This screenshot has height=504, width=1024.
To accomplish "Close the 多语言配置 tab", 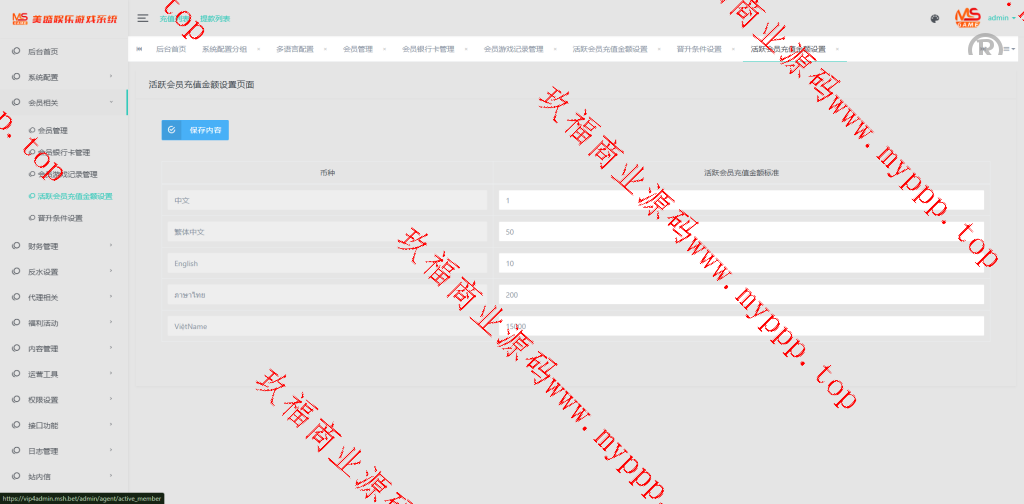I will (x=324, y=49).
